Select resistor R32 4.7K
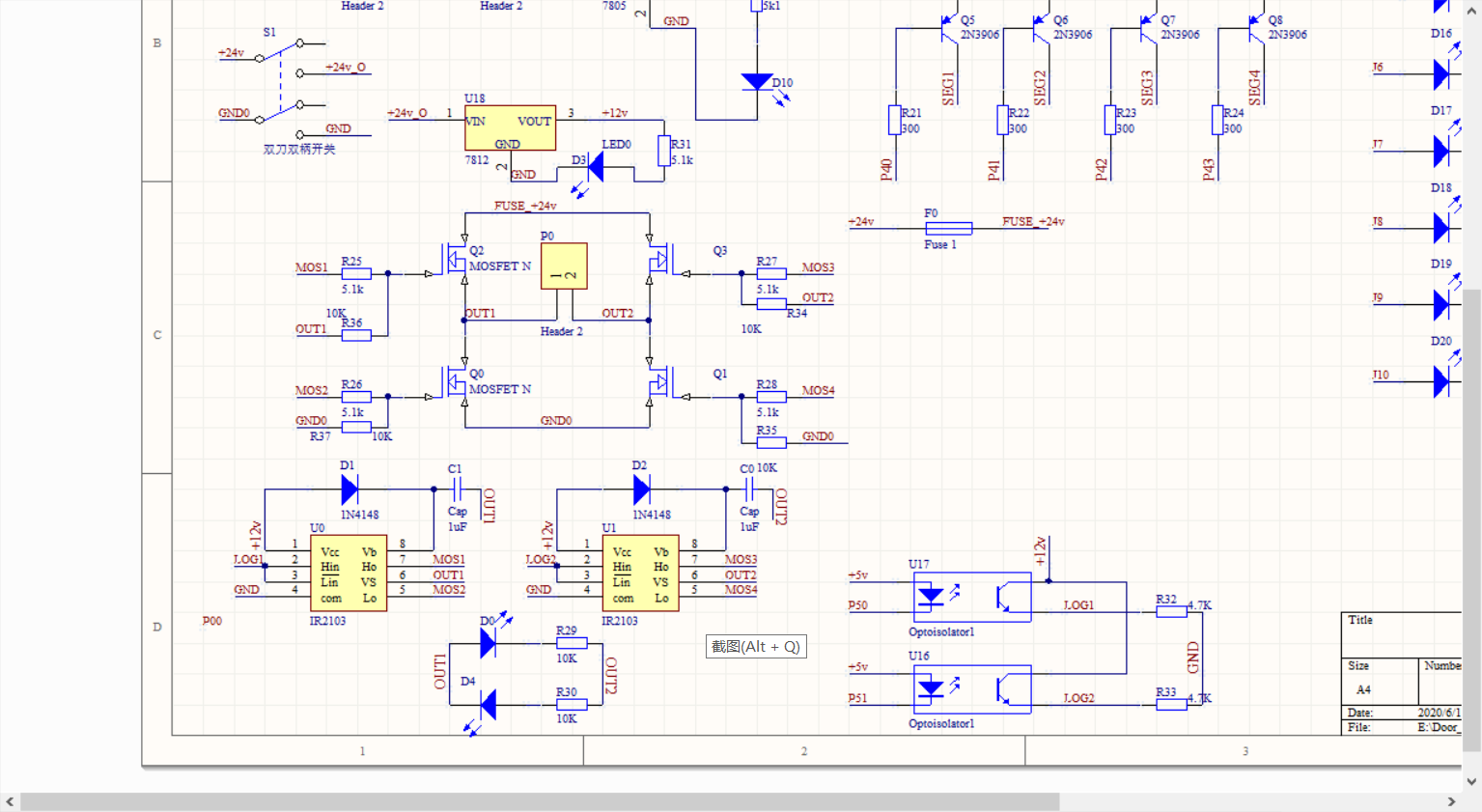1482x812 pixels. click(1172, 612)
